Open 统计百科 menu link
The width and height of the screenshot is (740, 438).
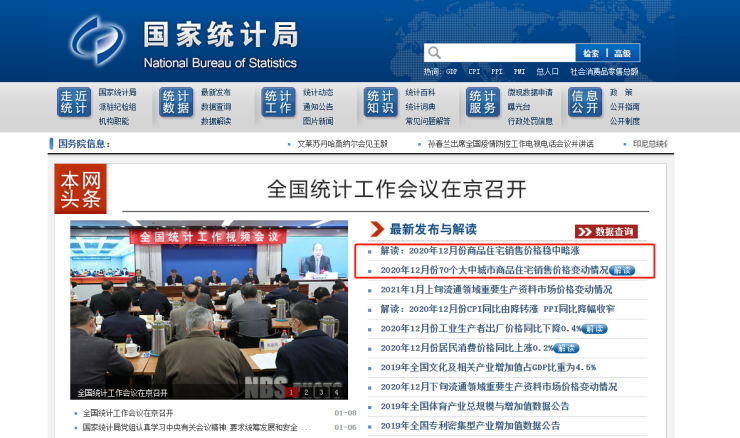[420, 93]
